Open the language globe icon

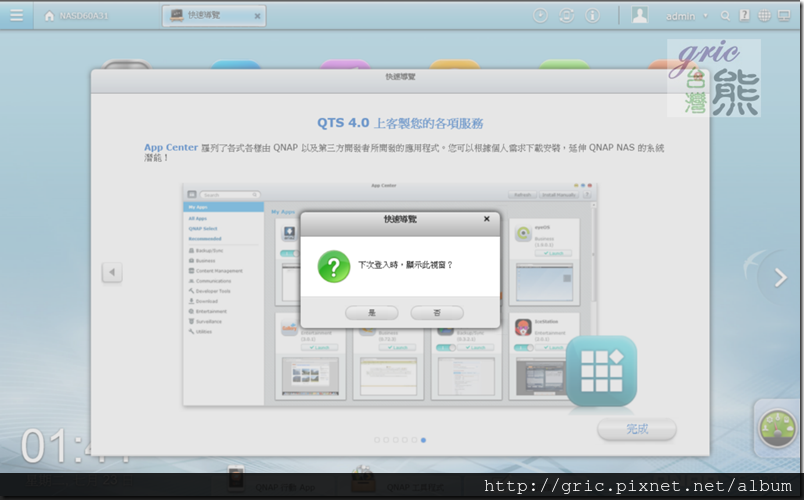point(764,15)
